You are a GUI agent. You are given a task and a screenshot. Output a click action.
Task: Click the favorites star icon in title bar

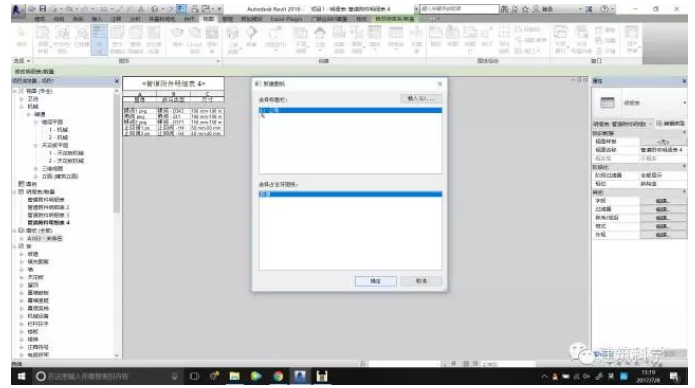[x=526, y=8]
